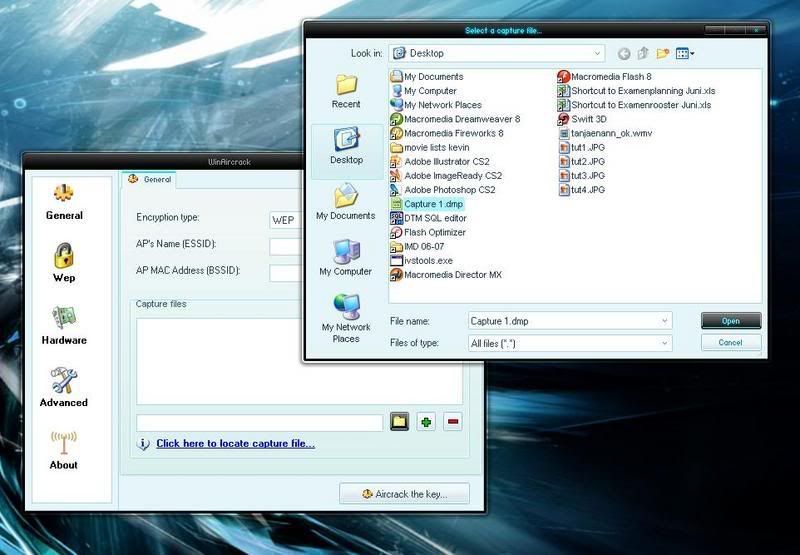Click the red minus remove file icon

453,422
